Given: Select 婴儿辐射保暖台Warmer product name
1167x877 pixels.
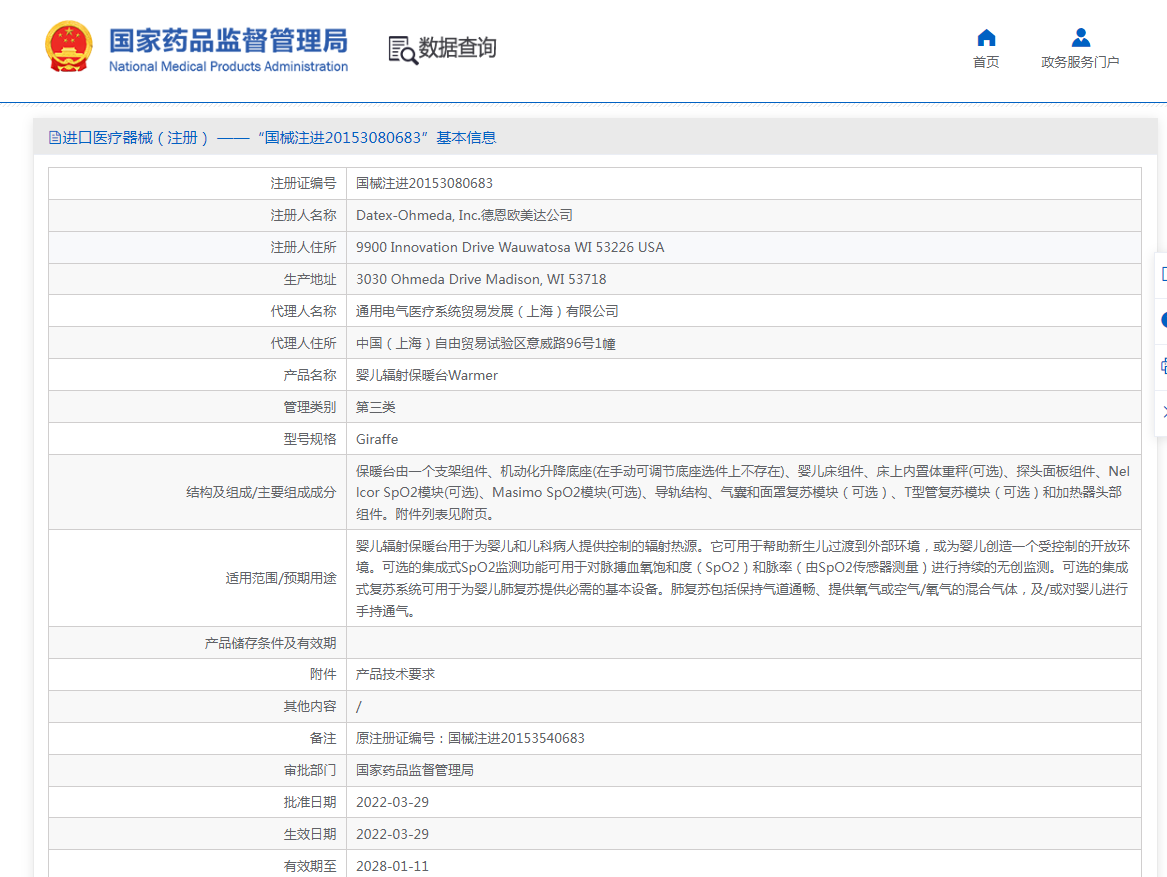Looking at the screenshot, I should [x=426, y=375].
